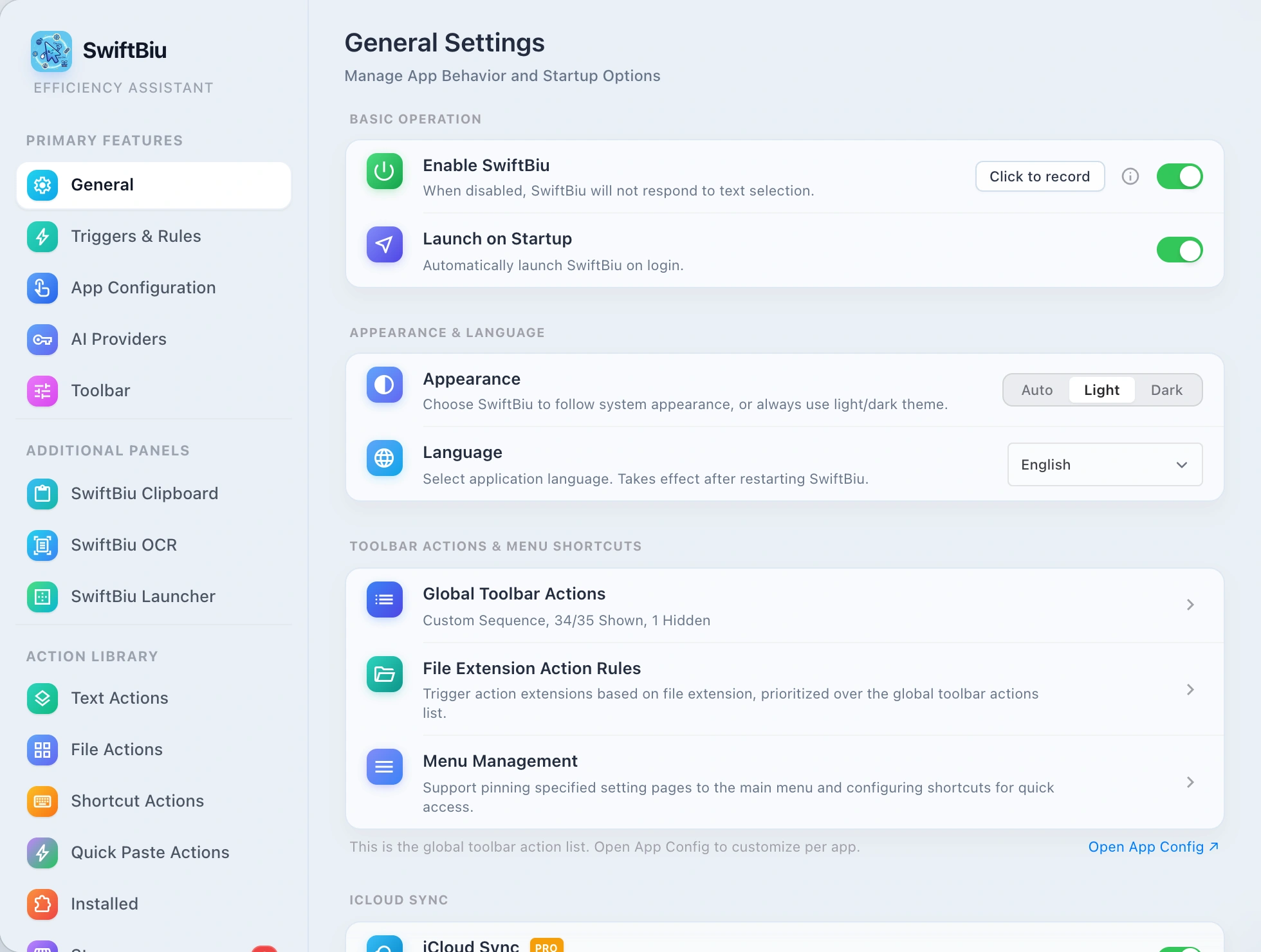Click the File Extension Action Rules folder icon

coord(385,674)
